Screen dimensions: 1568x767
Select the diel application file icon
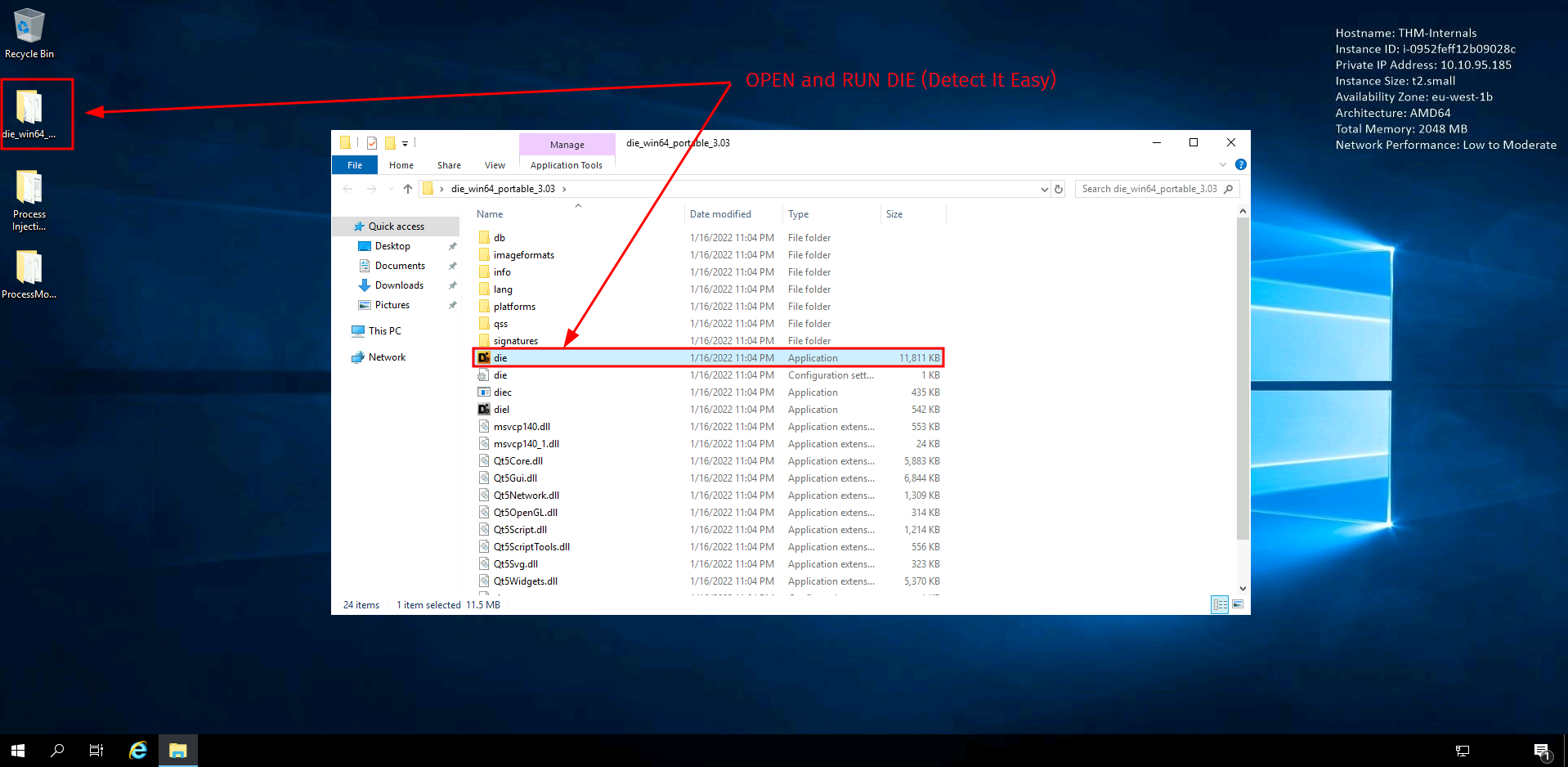point(484,410)
